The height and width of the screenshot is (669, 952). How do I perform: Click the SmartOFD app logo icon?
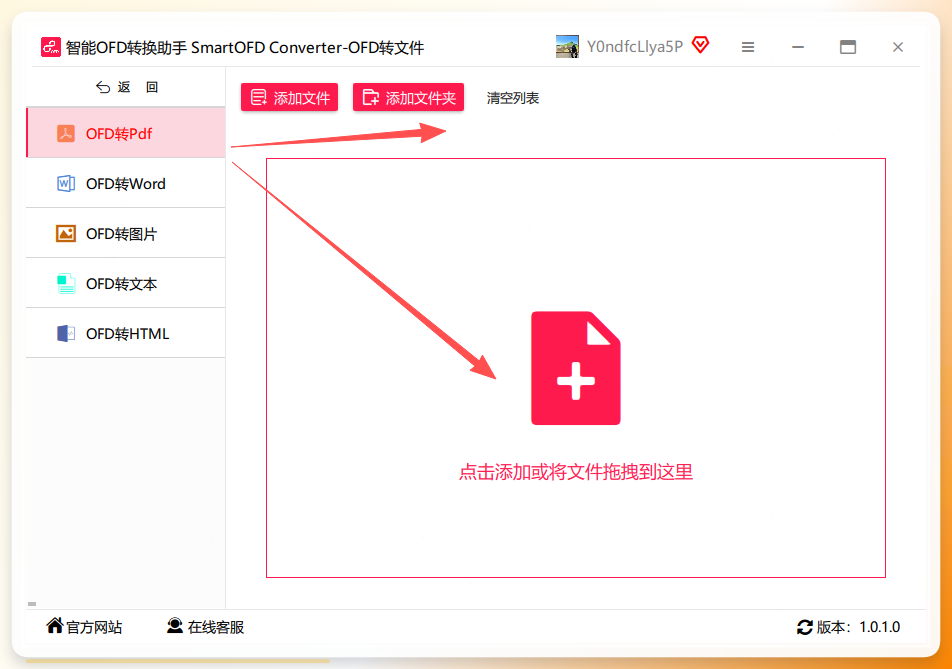(51, 47)
